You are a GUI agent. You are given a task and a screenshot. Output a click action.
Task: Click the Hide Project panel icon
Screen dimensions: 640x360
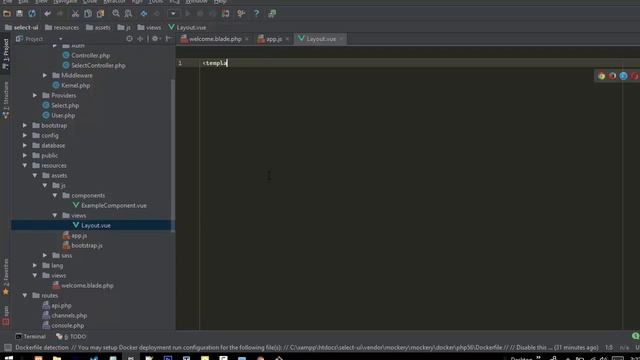tap(168, 39)
